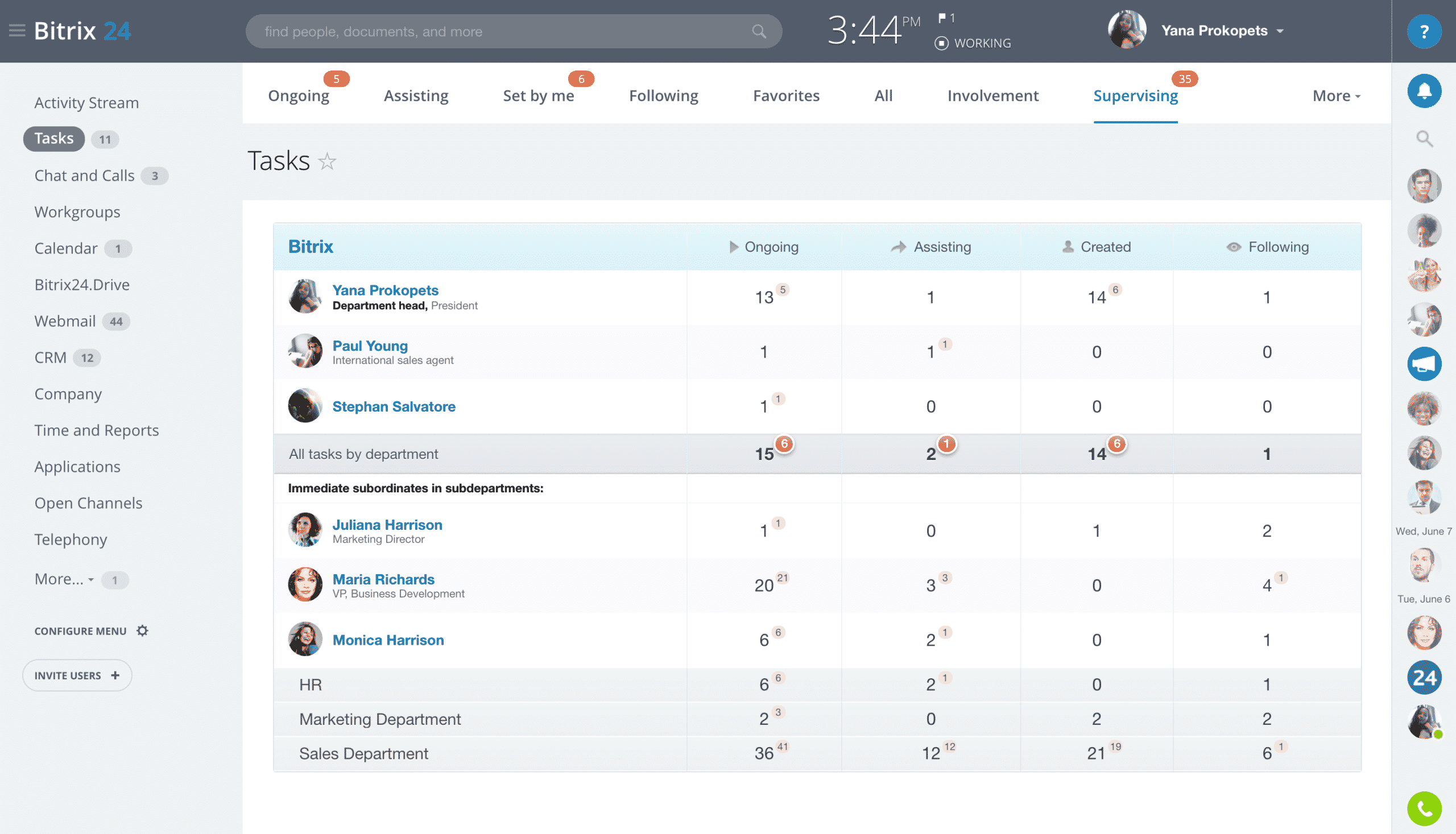Click Maria Richards ongoing task count 20
Viewport: 1456px width, 834px height.
click(x=763, y=584)
